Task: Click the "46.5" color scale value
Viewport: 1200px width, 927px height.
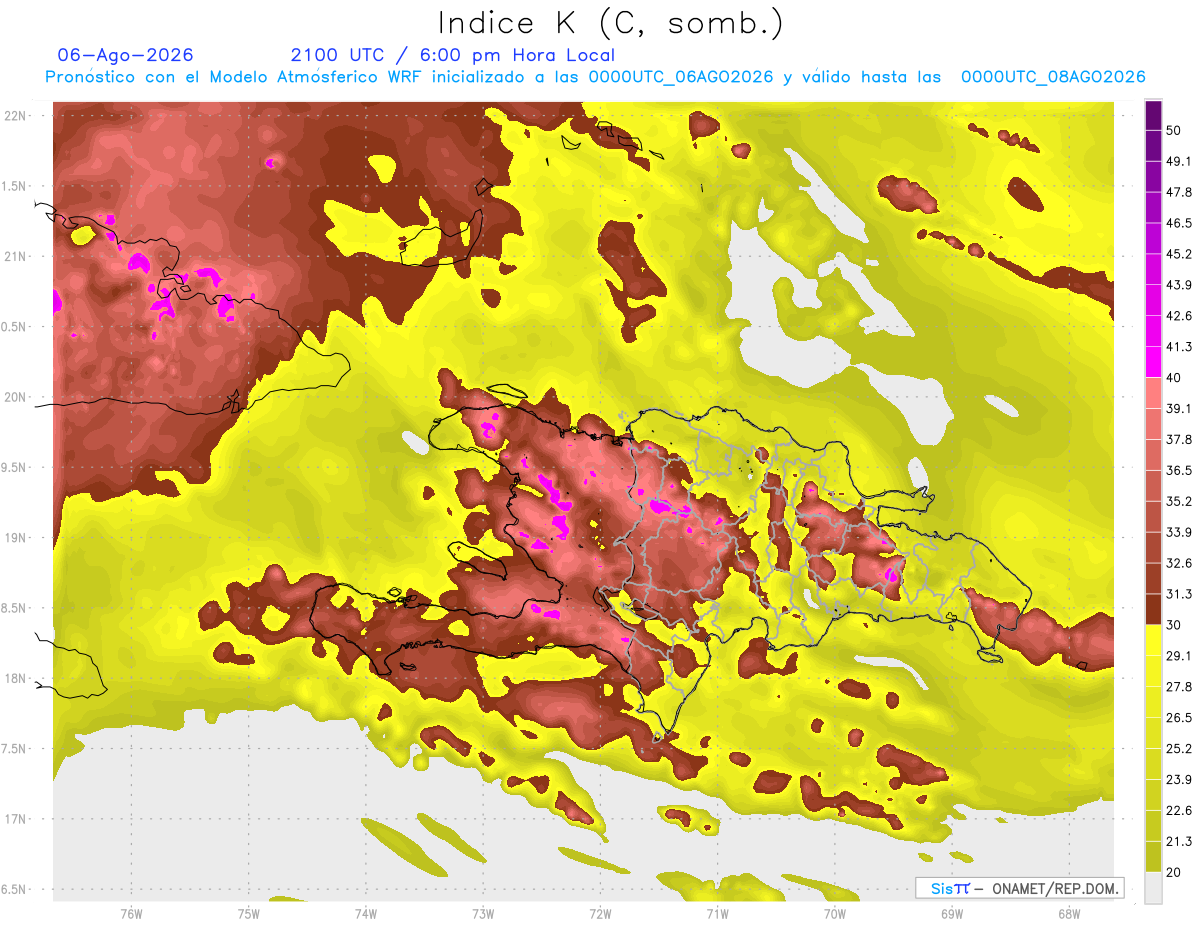Action: pyautogui.click(x=1179, y=223)
